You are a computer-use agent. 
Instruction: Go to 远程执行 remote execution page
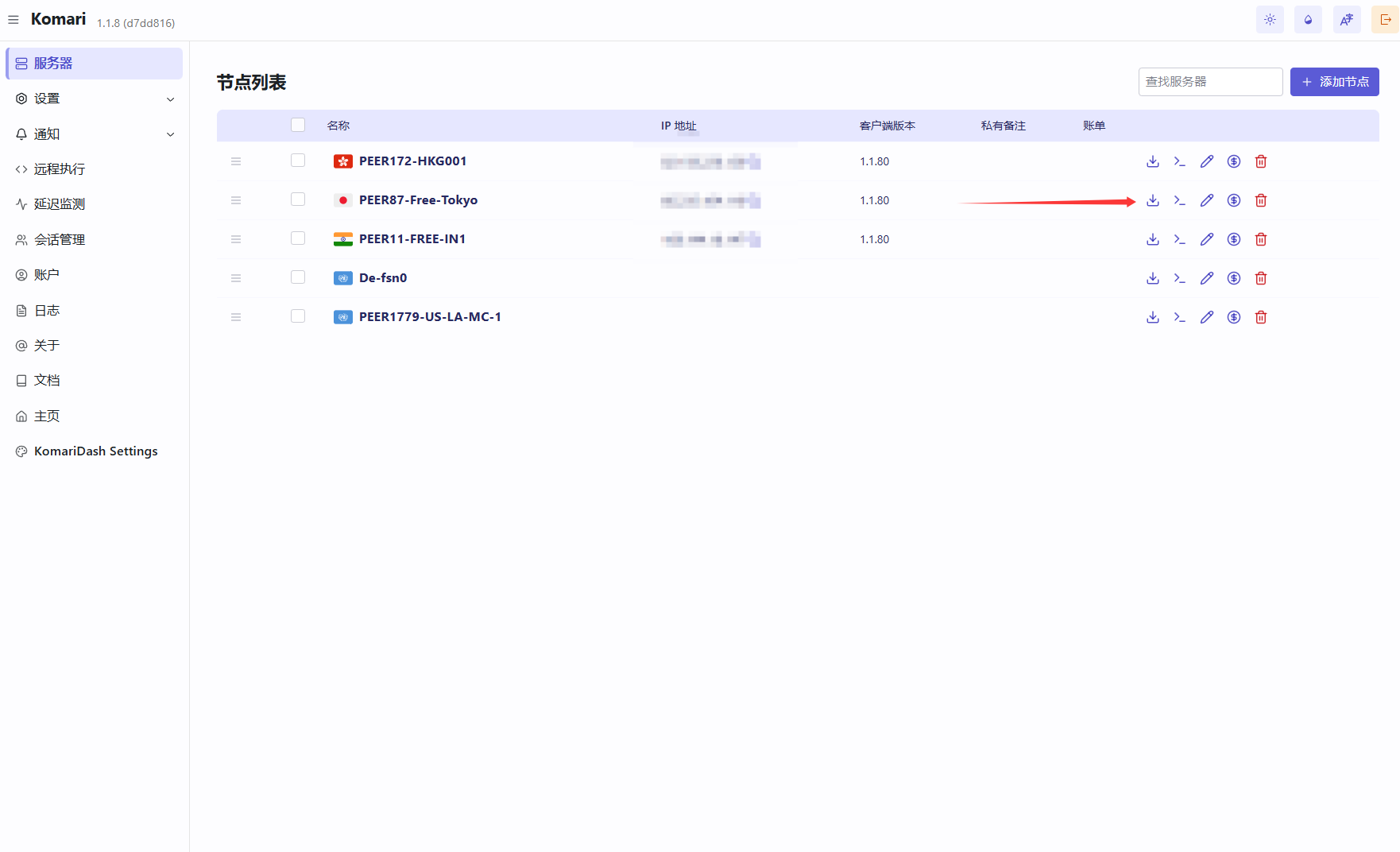coord(60,169)
